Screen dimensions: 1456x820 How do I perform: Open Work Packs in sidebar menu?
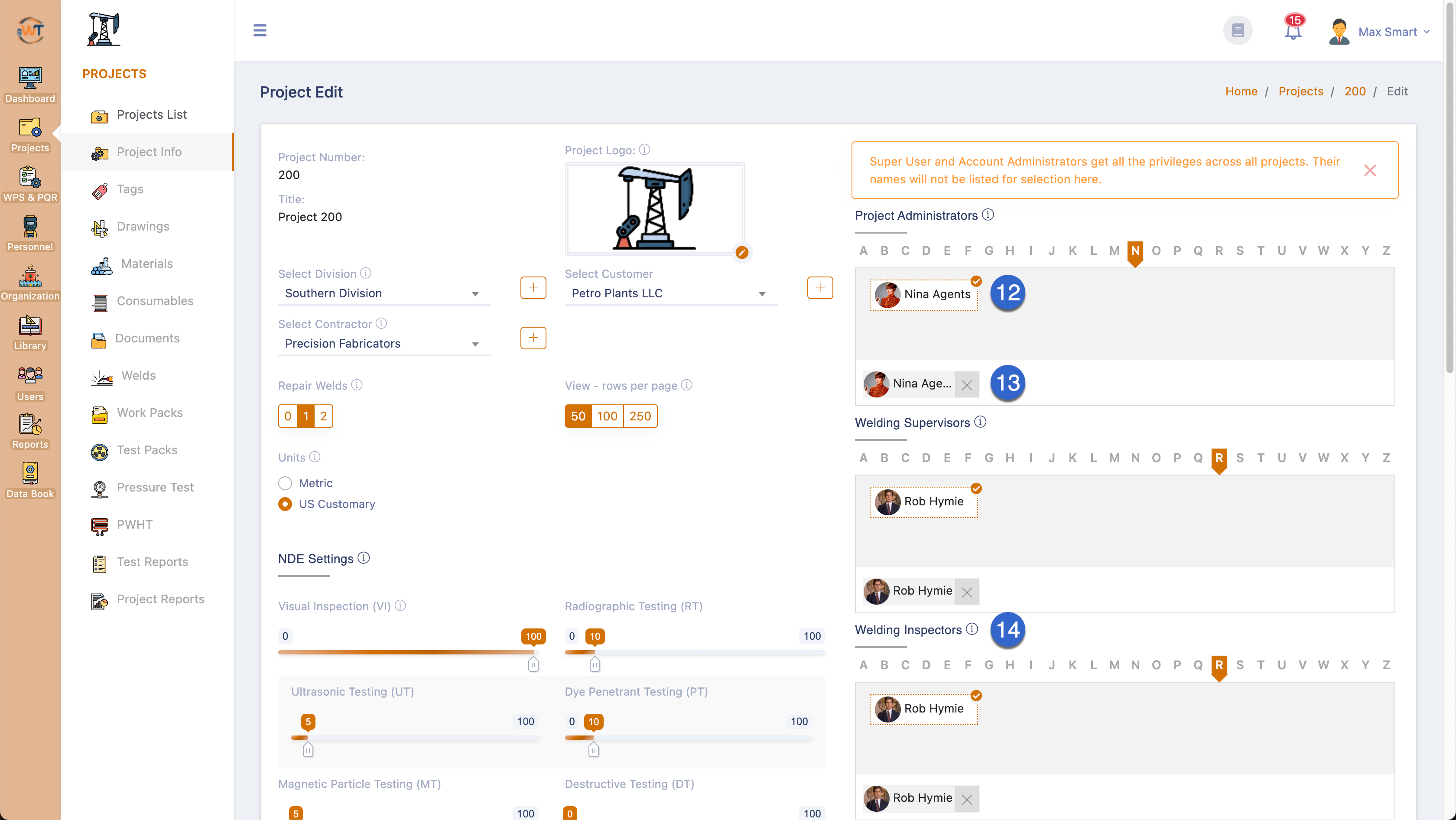(149, 413)
